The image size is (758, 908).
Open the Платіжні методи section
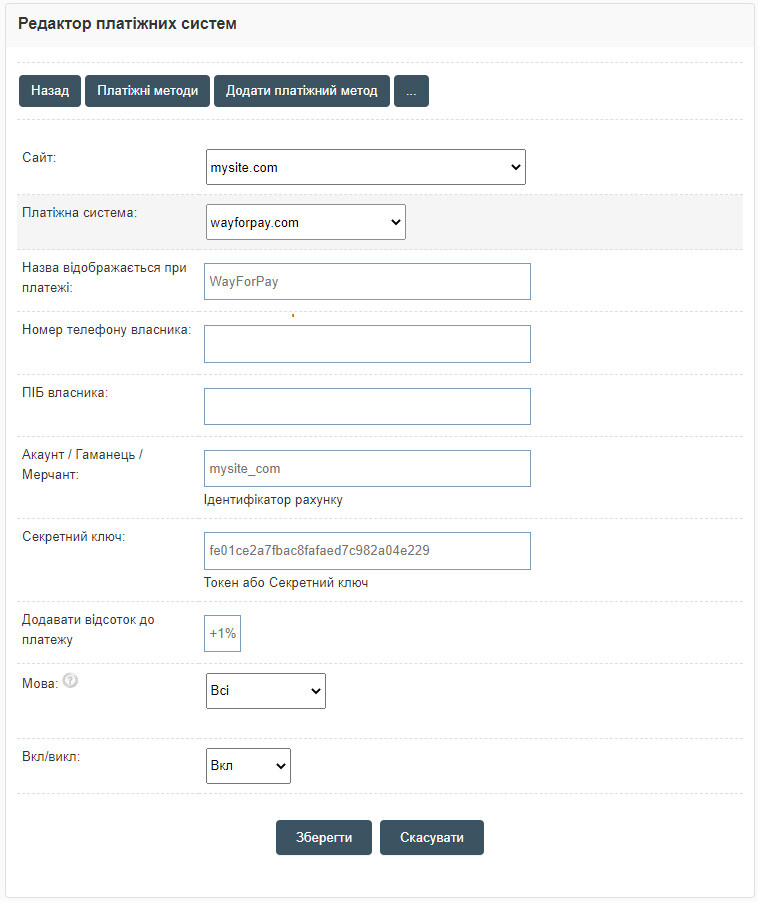147,91
